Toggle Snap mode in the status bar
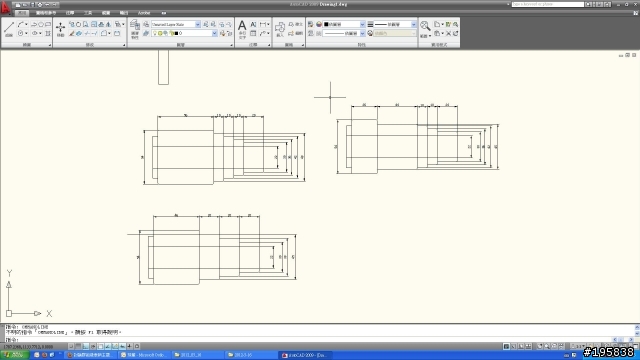Viewport: 640px width, 360px height. pyautogui.click(x=71, y=346)
